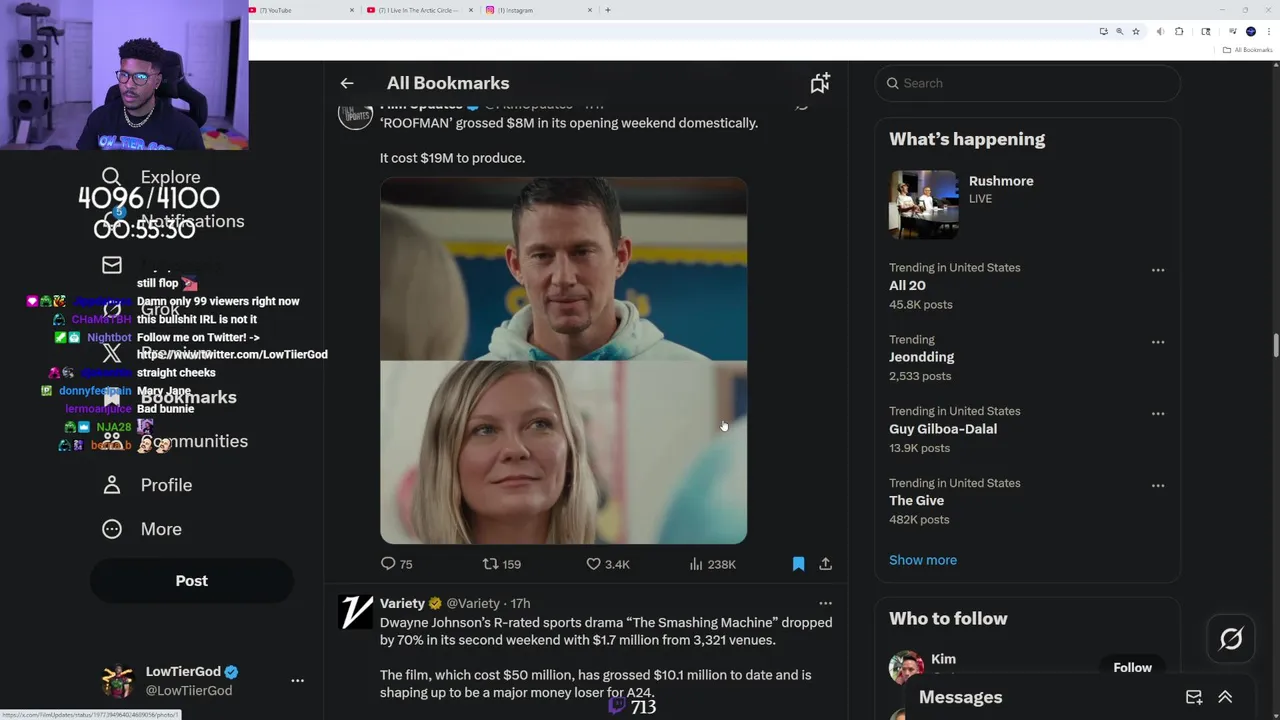Remove bookmark from the ROOFMAN post
Viewport: 1280px width, 720px height.
pos(798,564)
